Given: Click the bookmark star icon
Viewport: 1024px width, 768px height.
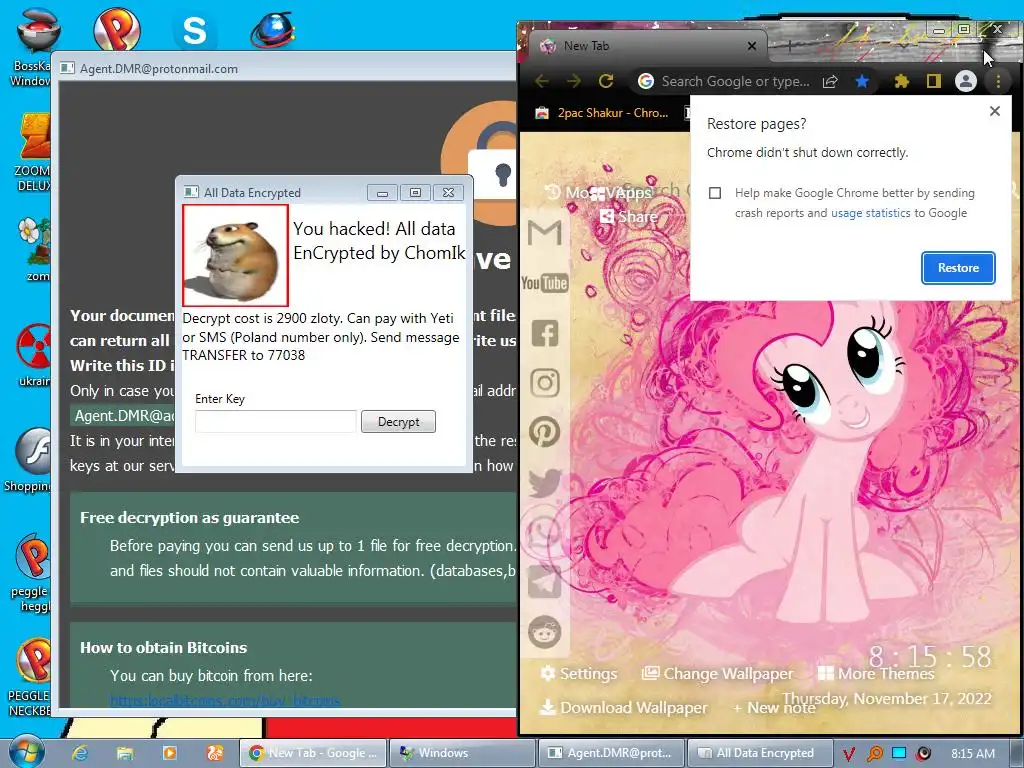Looking at the screenshot, I should 862,81.
